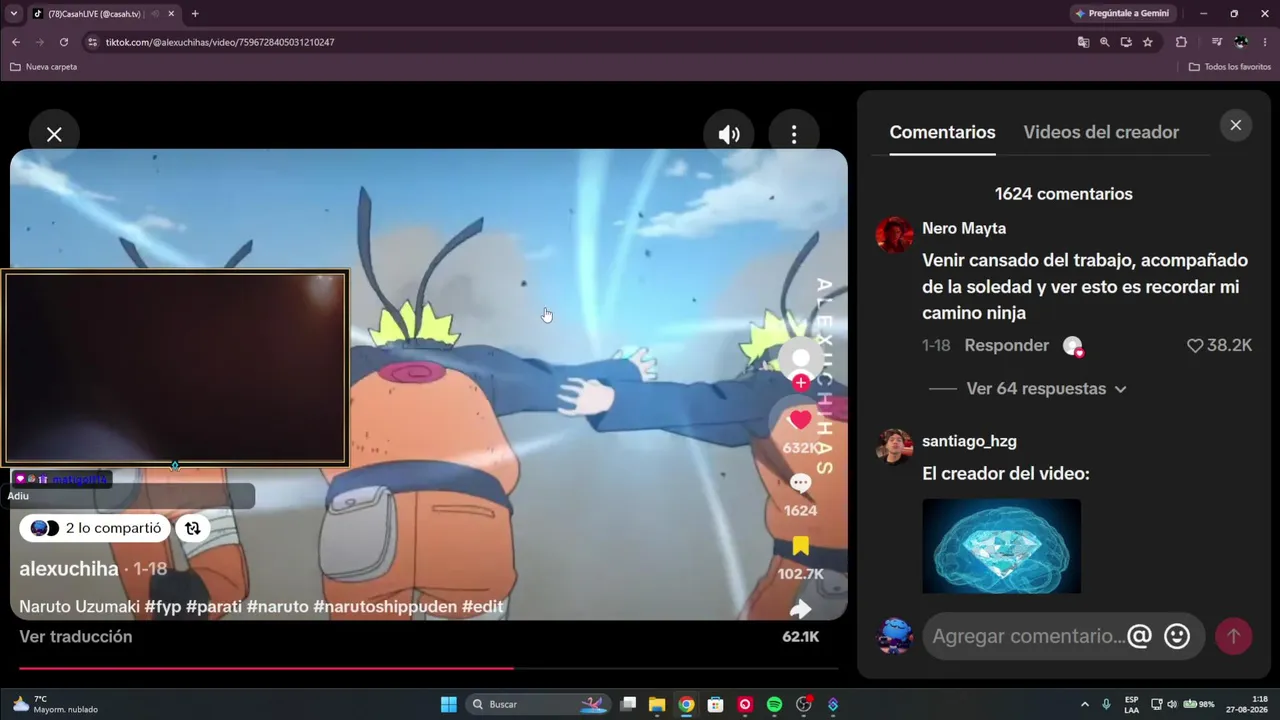Image resolution: width=1280 pixels, height=720 pixels.
Task: Open Spotify from the taskbar
Action: [x=774, y=704]
